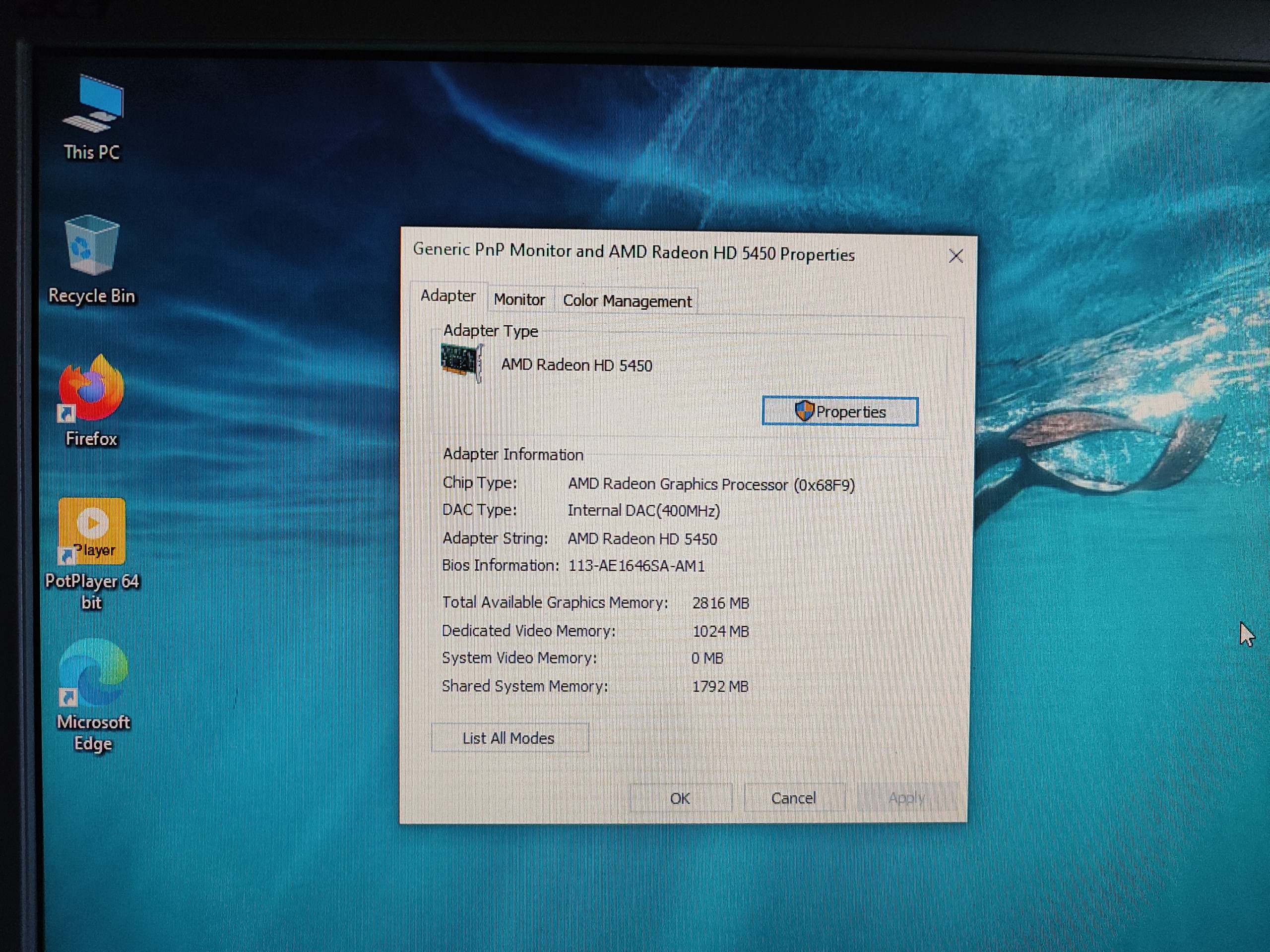Click the dialog title bar text
The image size is (1270, 952).
click(634, 252)
